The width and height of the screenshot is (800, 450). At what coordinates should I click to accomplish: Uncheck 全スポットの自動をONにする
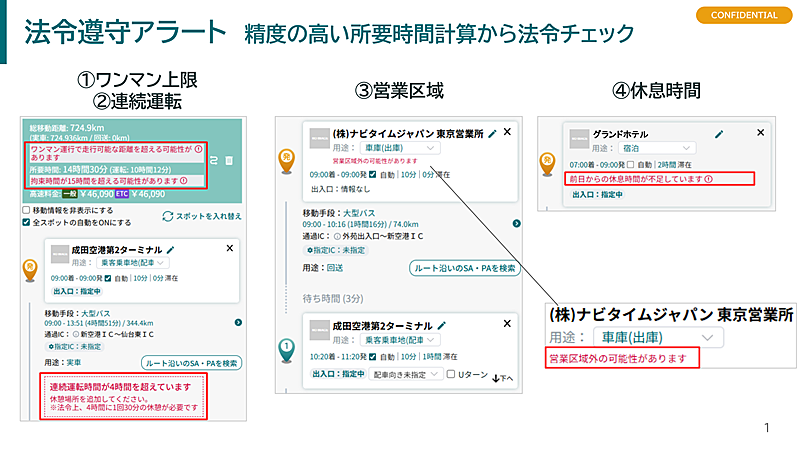point(27,222)
